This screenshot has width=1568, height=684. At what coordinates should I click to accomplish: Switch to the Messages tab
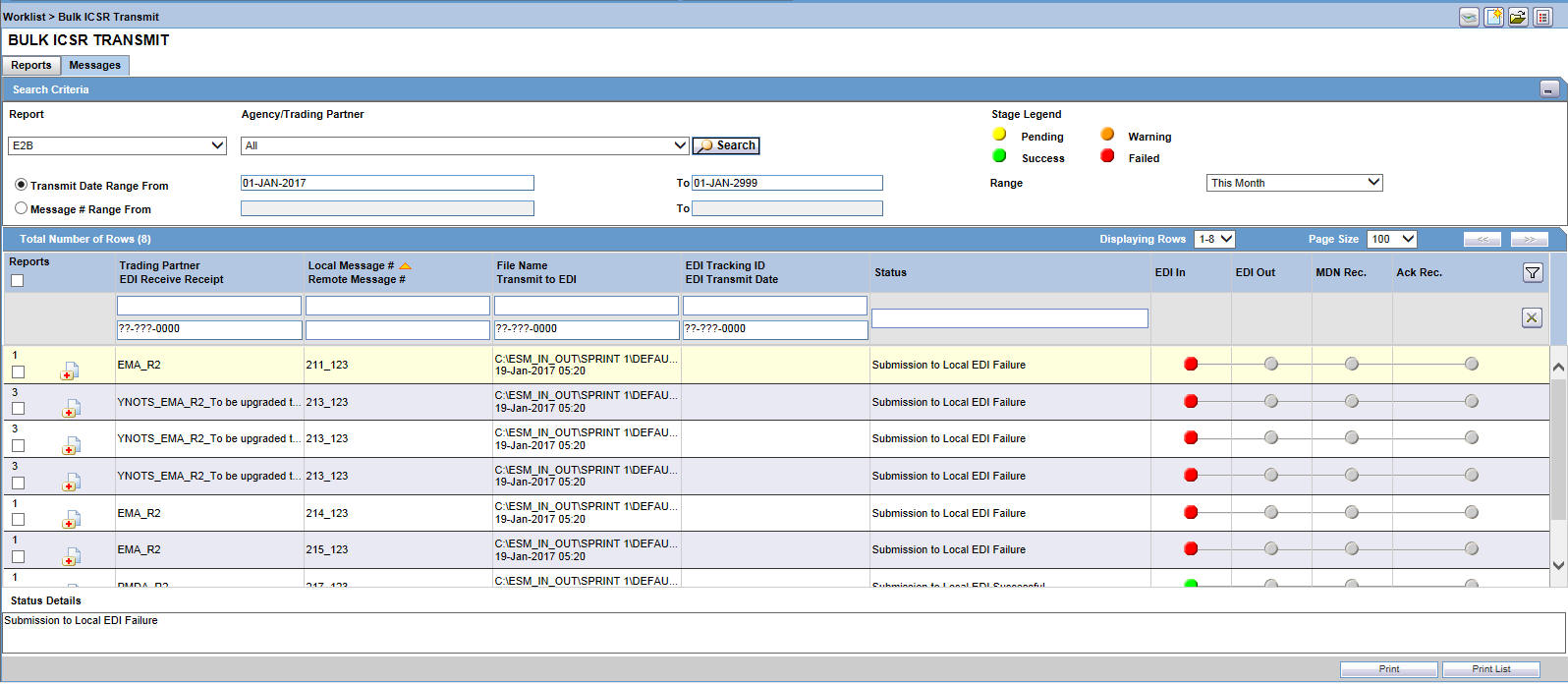tap(95, 65)
